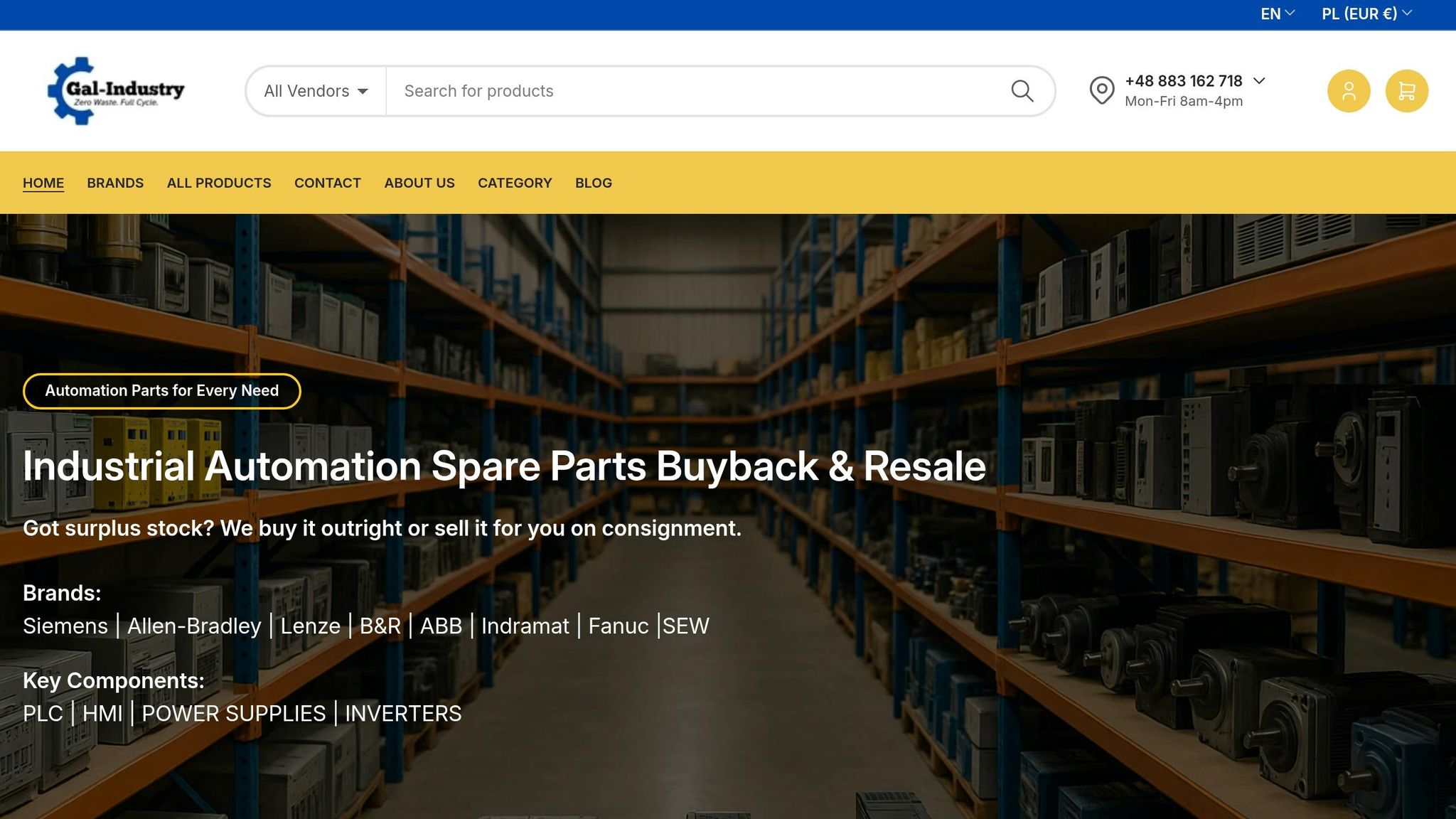Open the CONTACT menu item
The height and width of the screenshot is (819, 1456).
coord(328,183)
